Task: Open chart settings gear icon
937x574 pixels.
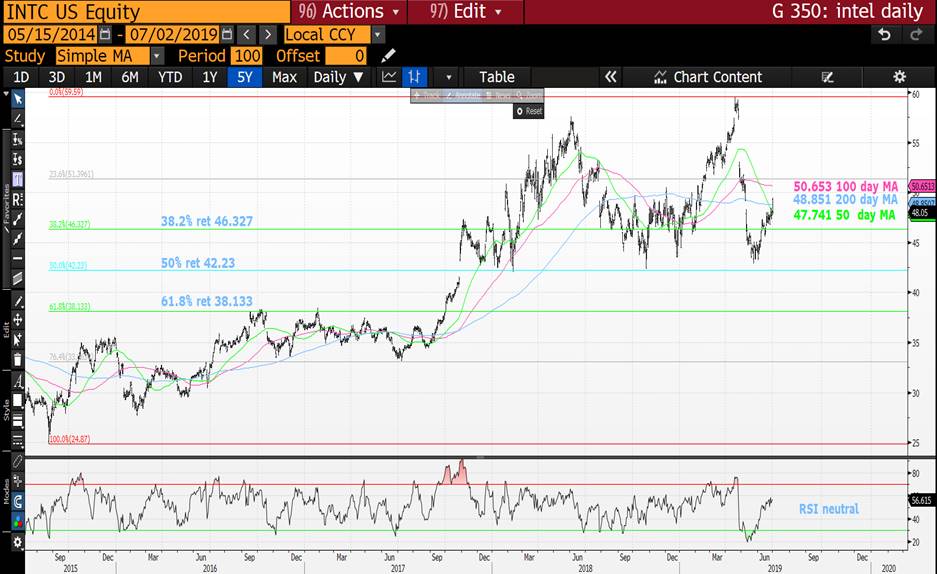Action: [899, 76]
